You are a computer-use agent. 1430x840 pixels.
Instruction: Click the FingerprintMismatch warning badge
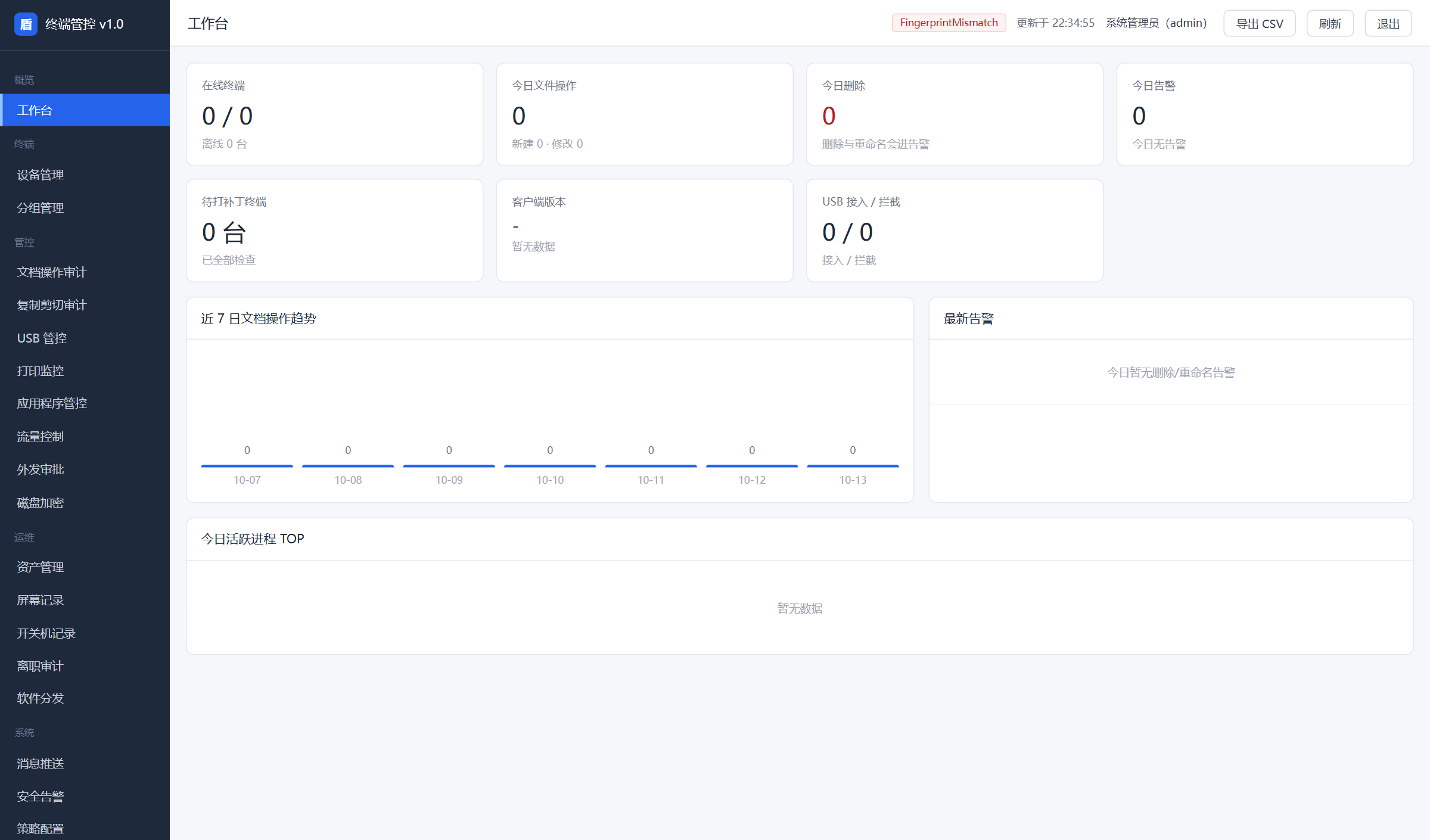click(x=949, y=23)
